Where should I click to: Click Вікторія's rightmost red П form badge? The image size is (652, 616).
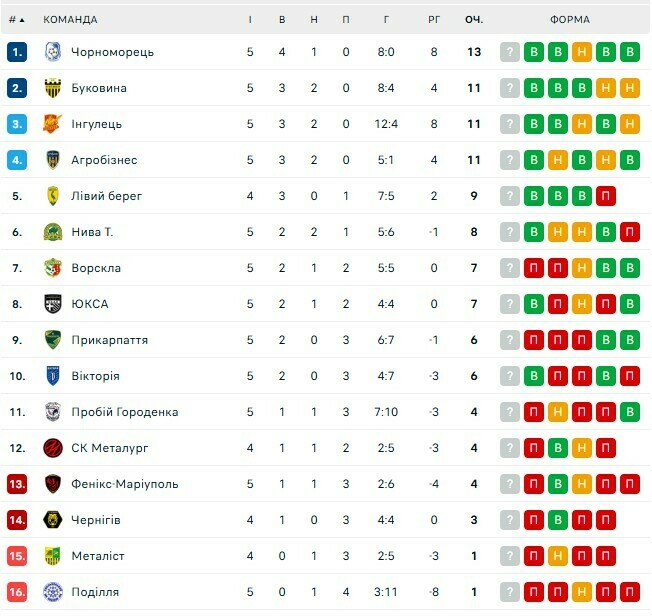coord(629,376)
